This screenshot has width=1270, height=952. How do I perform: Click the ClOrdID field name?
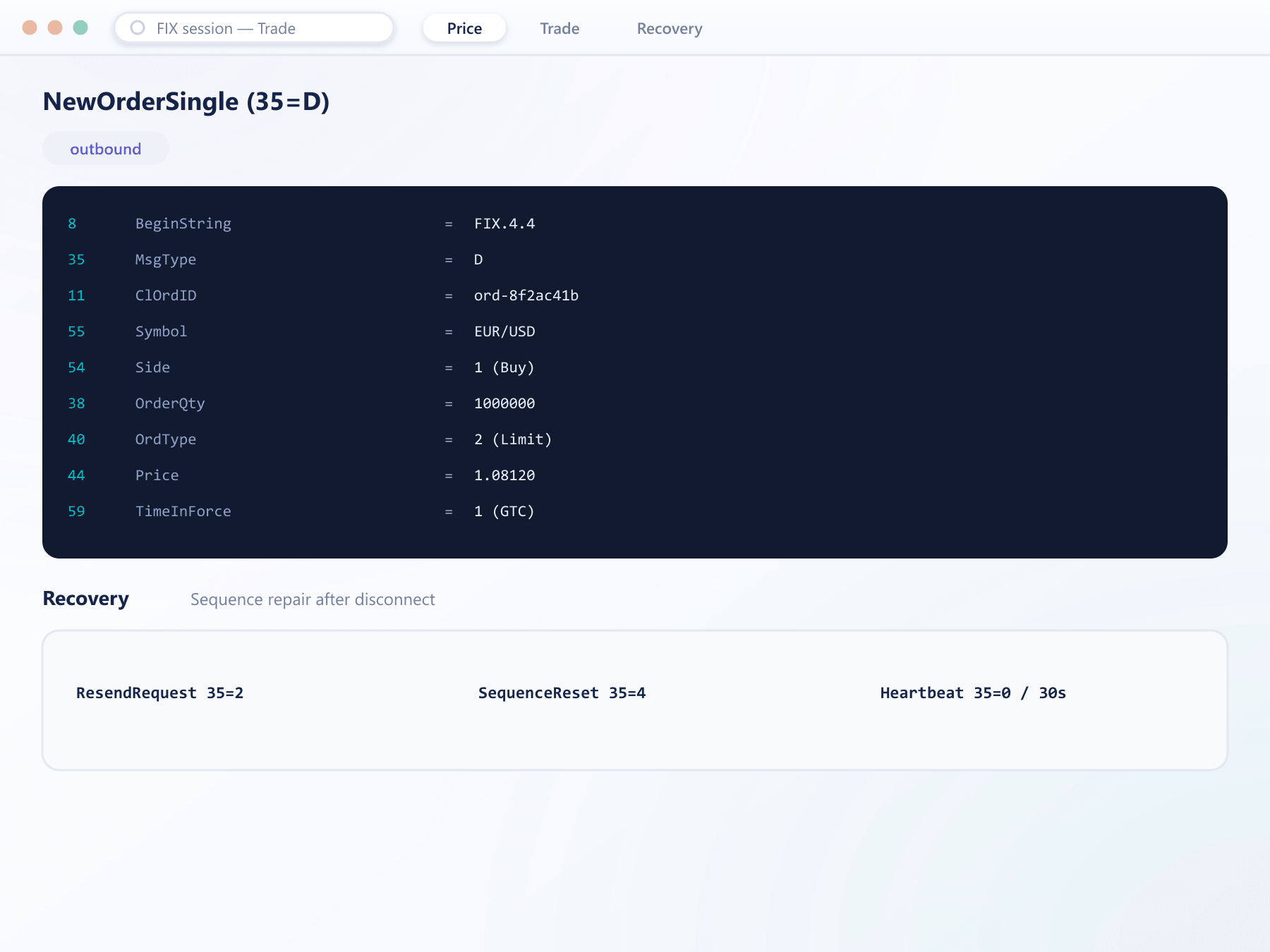166,295
